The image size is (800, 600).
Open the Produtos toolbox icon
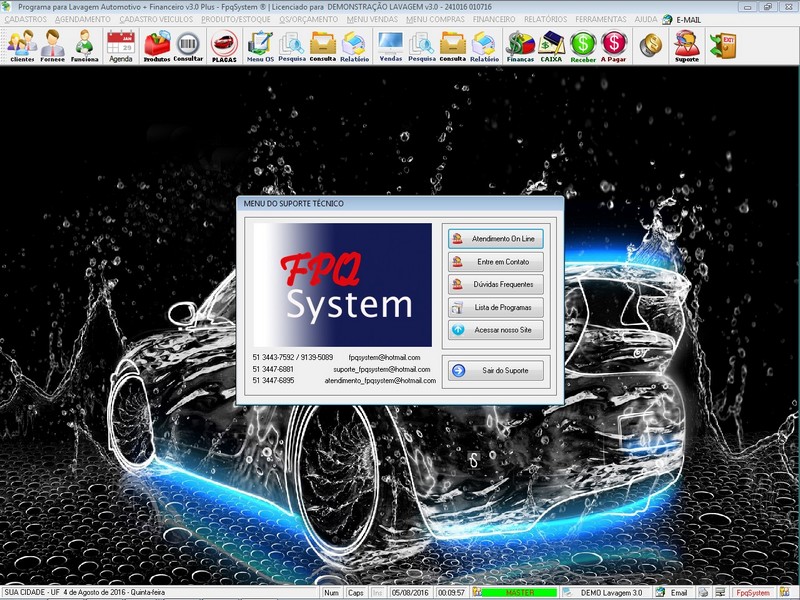tap(157, 46)
